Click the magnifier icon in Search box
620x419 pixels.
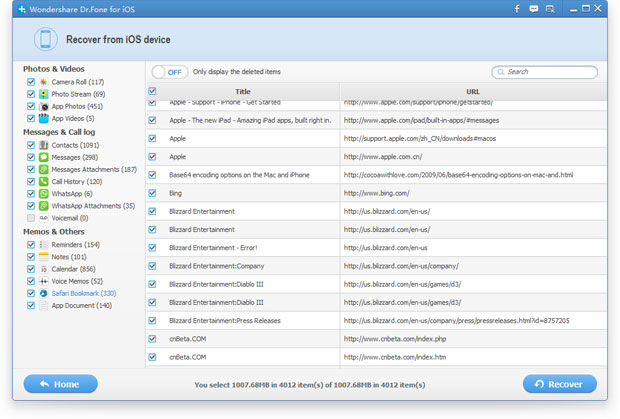[501, 72]
